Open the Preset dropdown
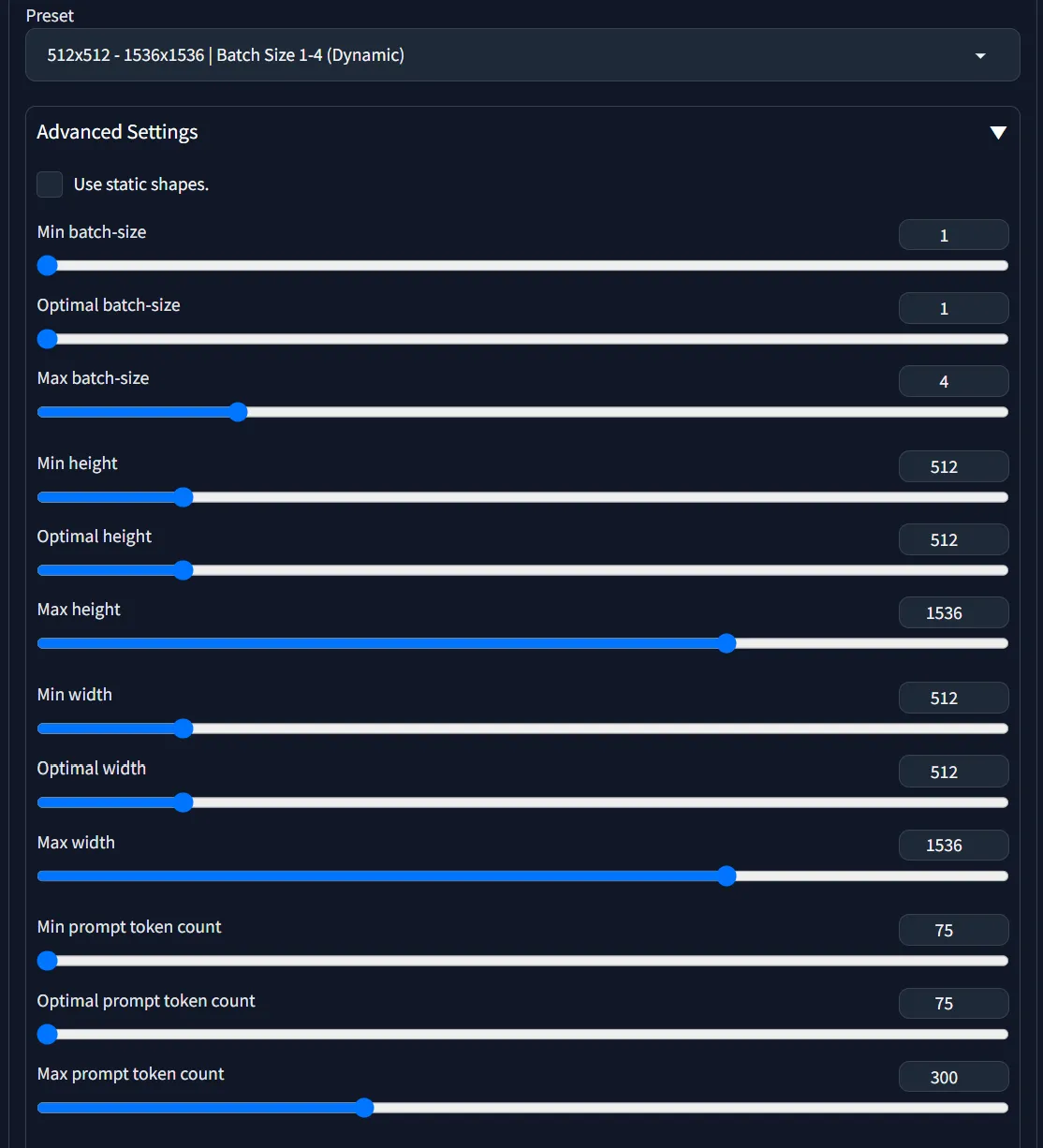 pos(521,54)
